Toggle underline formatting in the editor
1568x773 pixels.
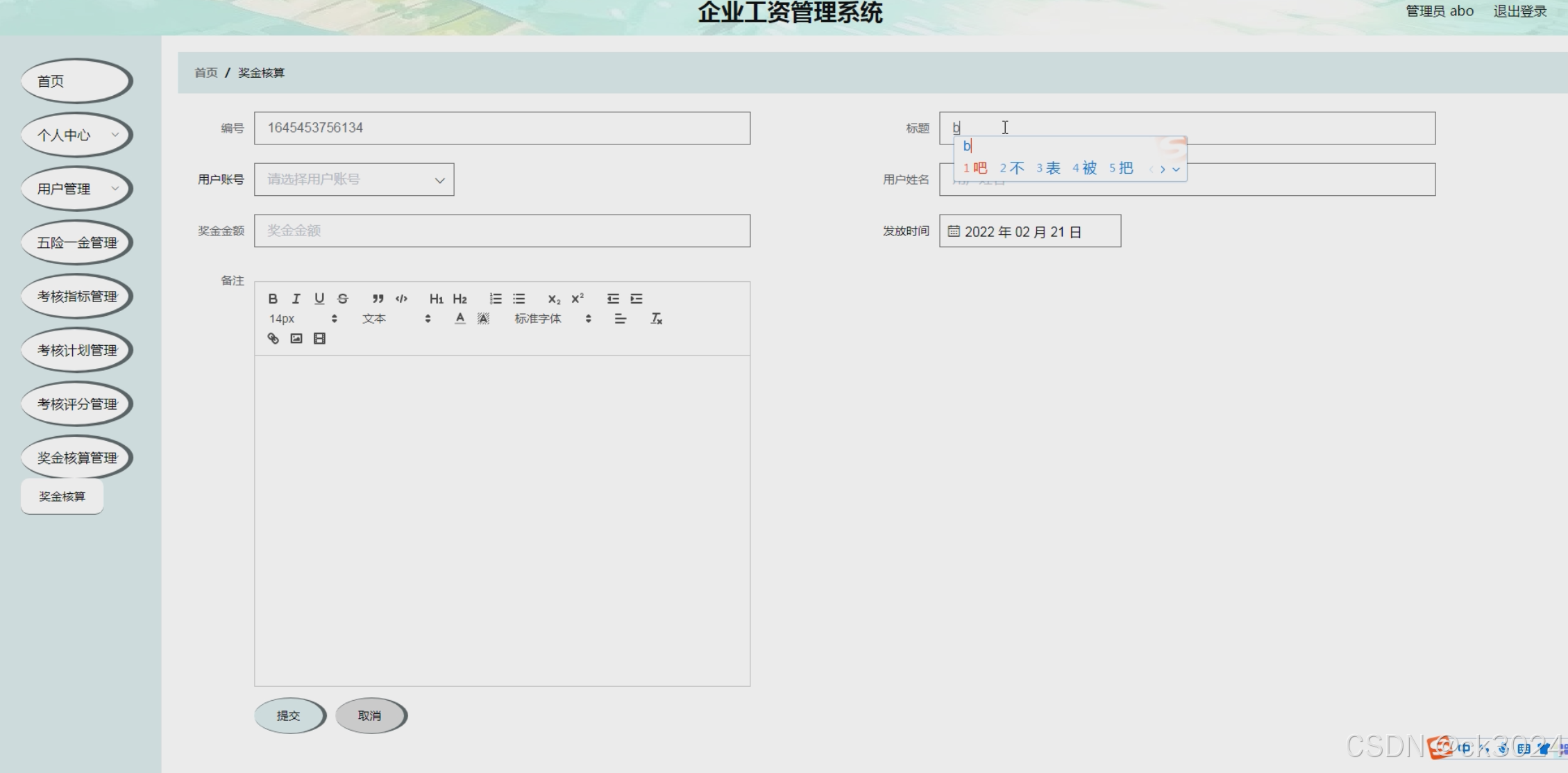click(x=319, y=298)
